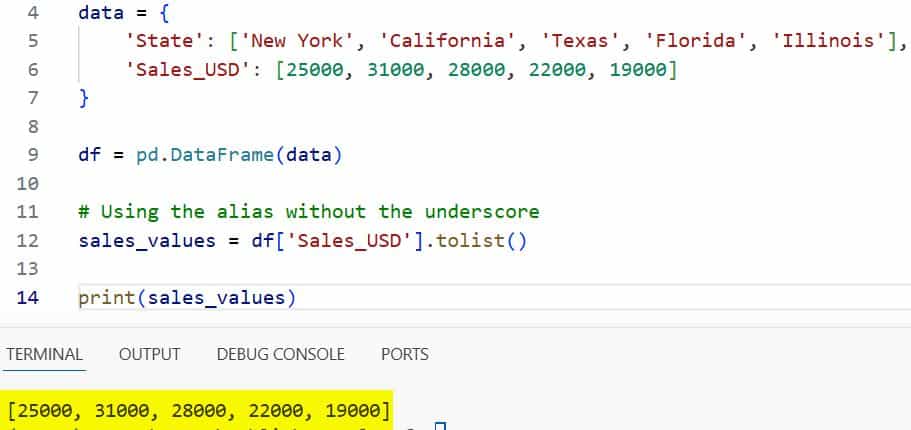Open the OUTPUT panel tab

[149, 354]
